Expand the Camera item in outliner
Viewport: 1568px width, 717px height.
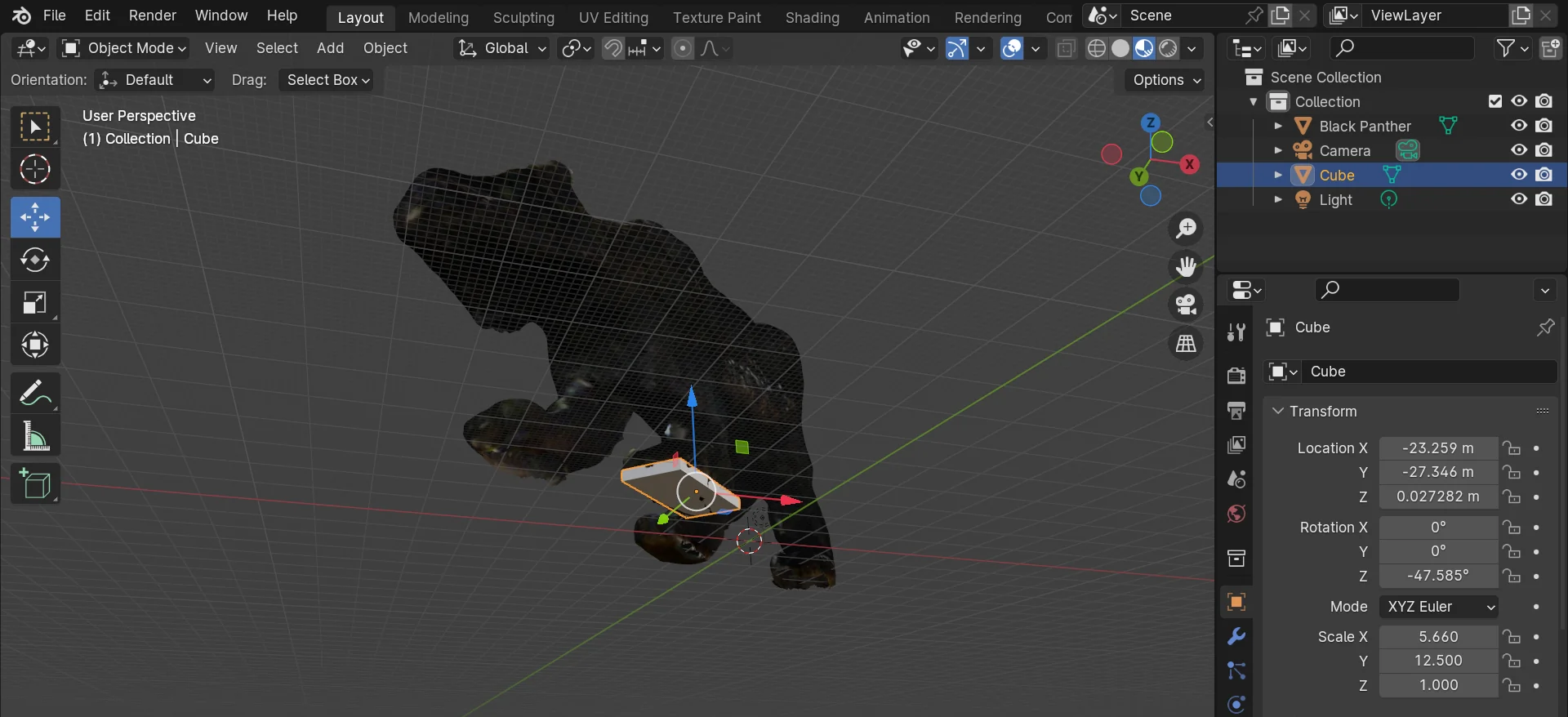1278,150
